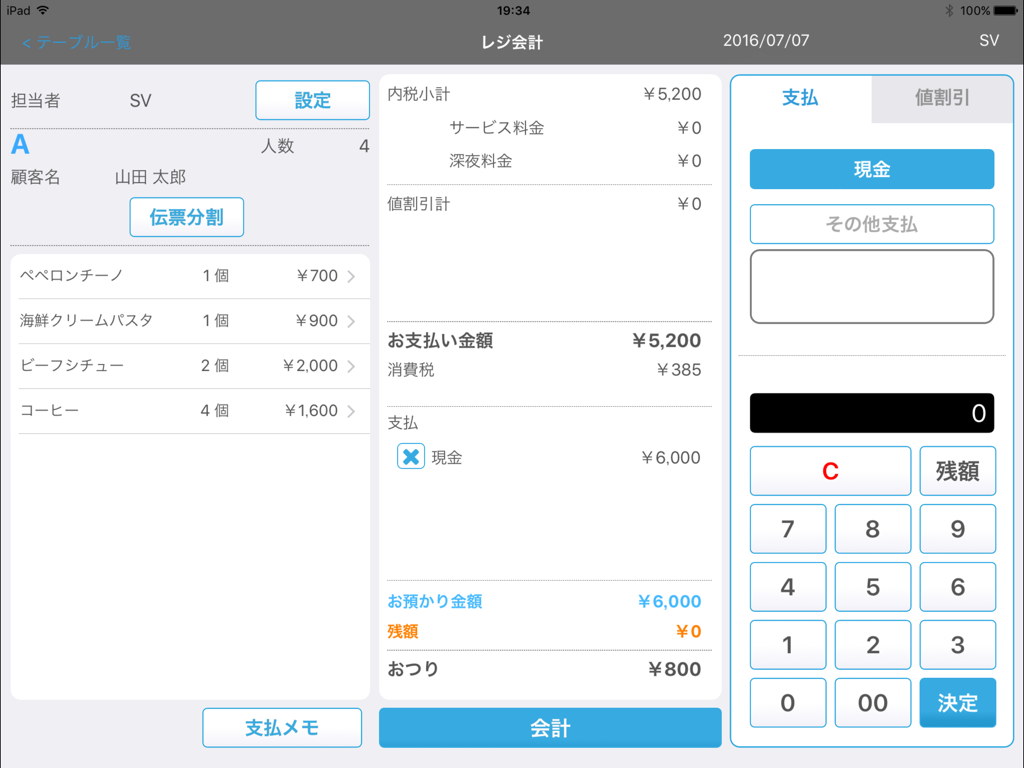Select 現金 as the payment method

point(871,169)
